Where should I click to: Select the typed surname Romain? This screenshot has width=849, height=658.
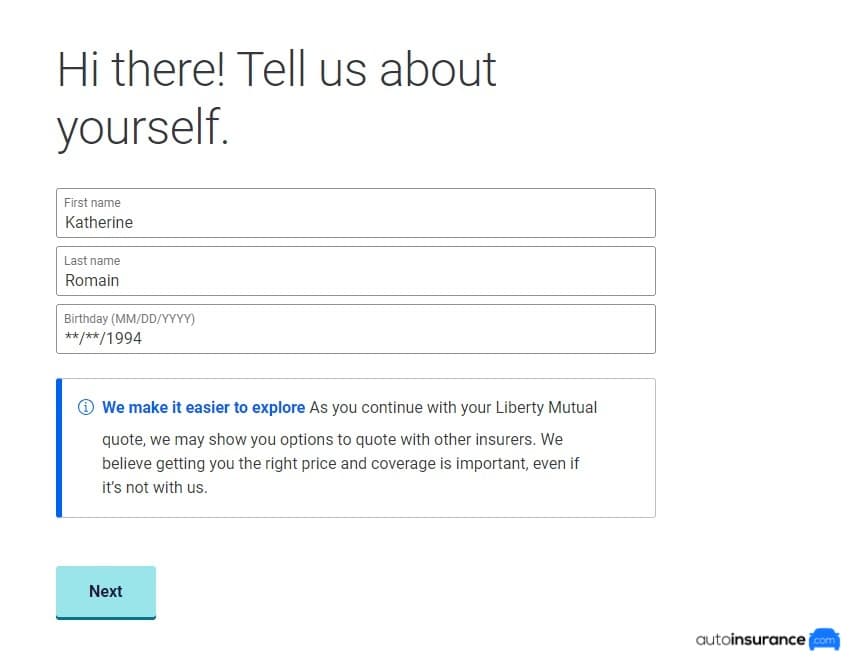tap(92, 280)
